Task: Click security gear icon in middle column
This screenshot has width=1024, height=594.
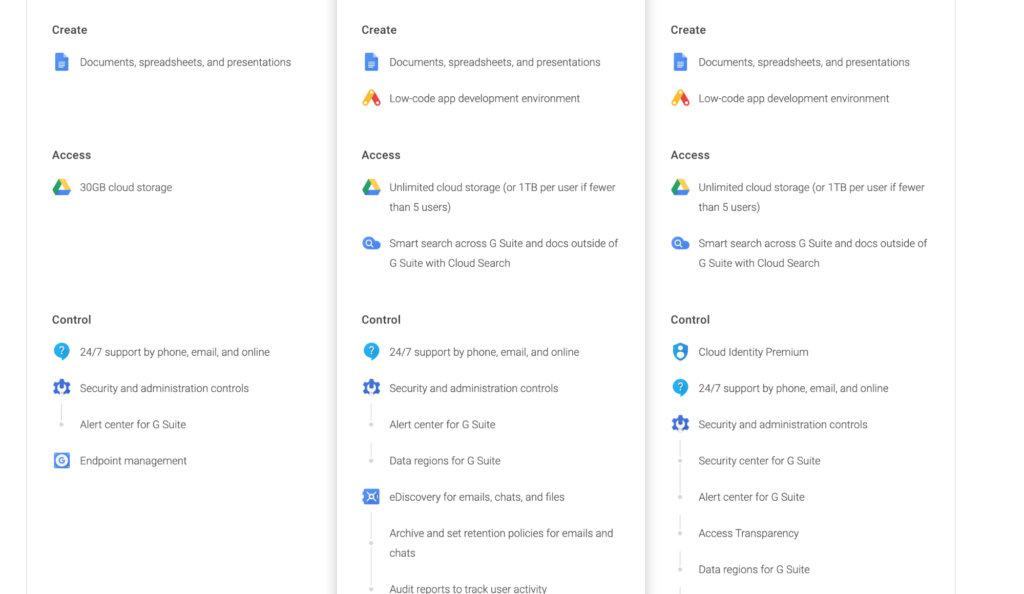Action: [x=371, y=388]
